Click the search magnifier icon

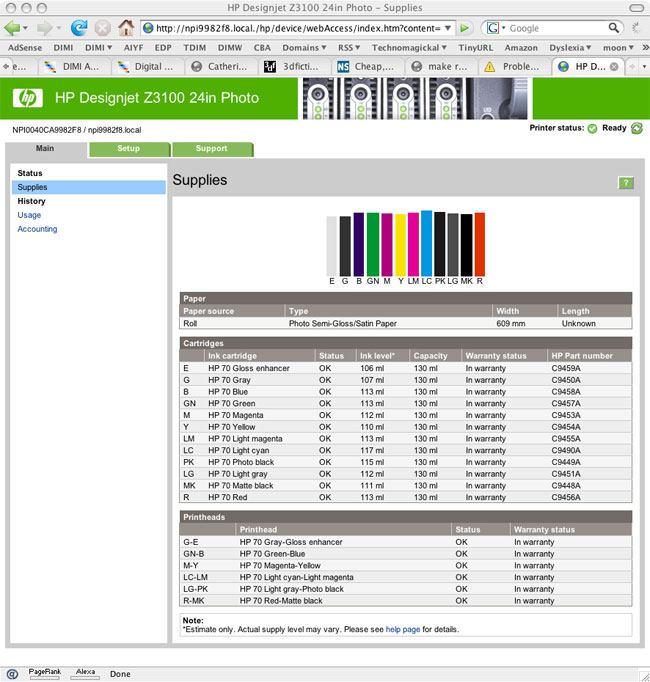point(613,28)
